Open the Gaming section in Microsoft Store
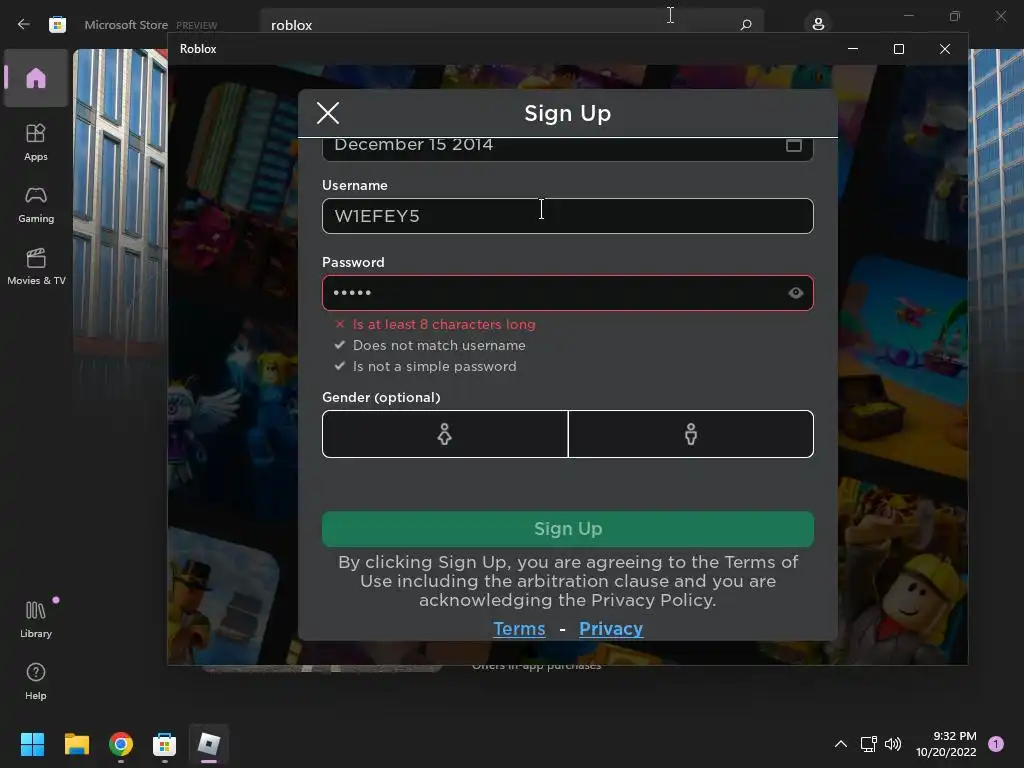Image resolution: width=1024 pixels, height=768 pixels. [x=36, y=205]
